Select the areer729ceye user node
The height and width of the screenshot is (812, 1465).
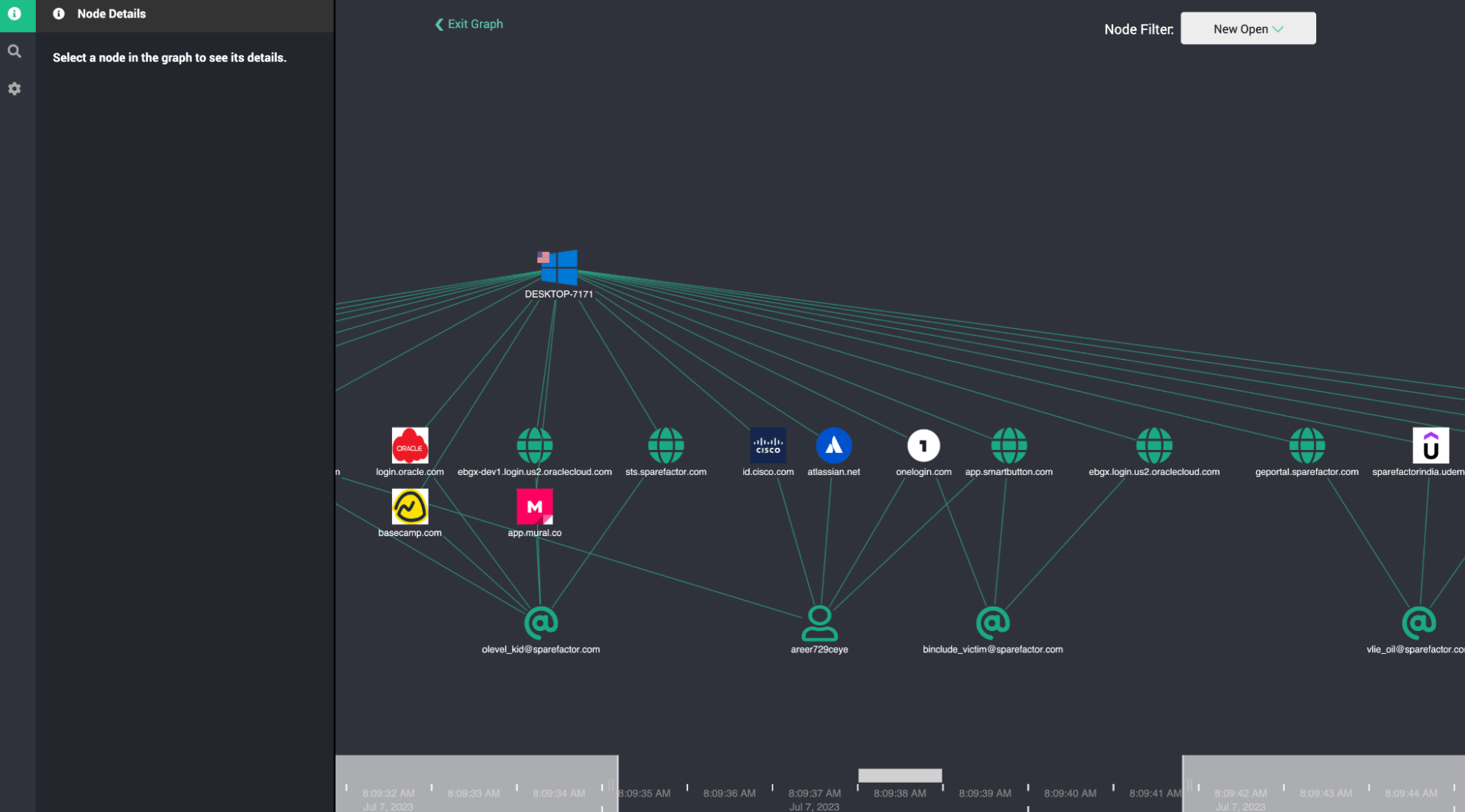point(819,623)
